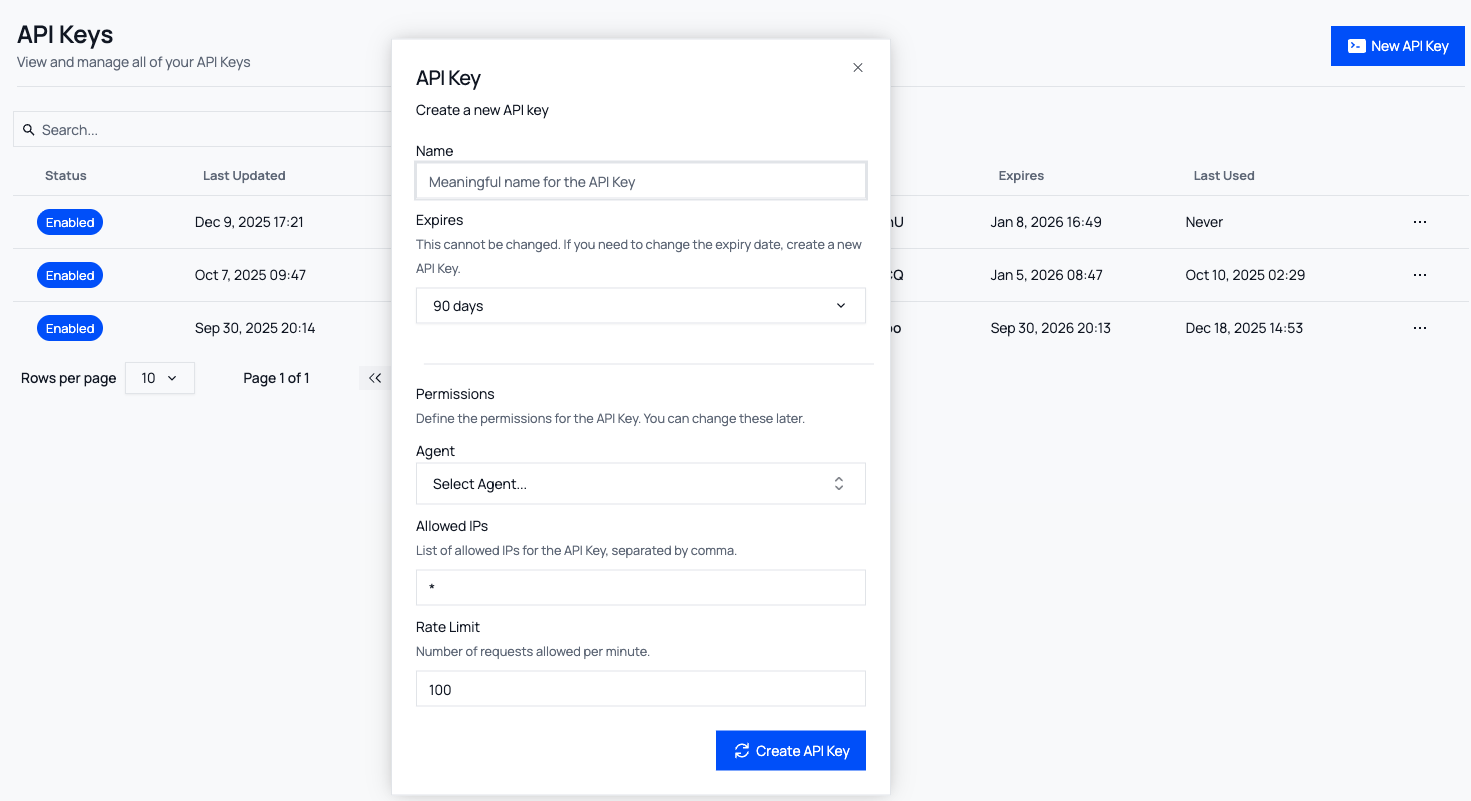Viewport: 1471px width, 801px height.
Task: Click the Rate Limit input field
Action: pos(640,689)
